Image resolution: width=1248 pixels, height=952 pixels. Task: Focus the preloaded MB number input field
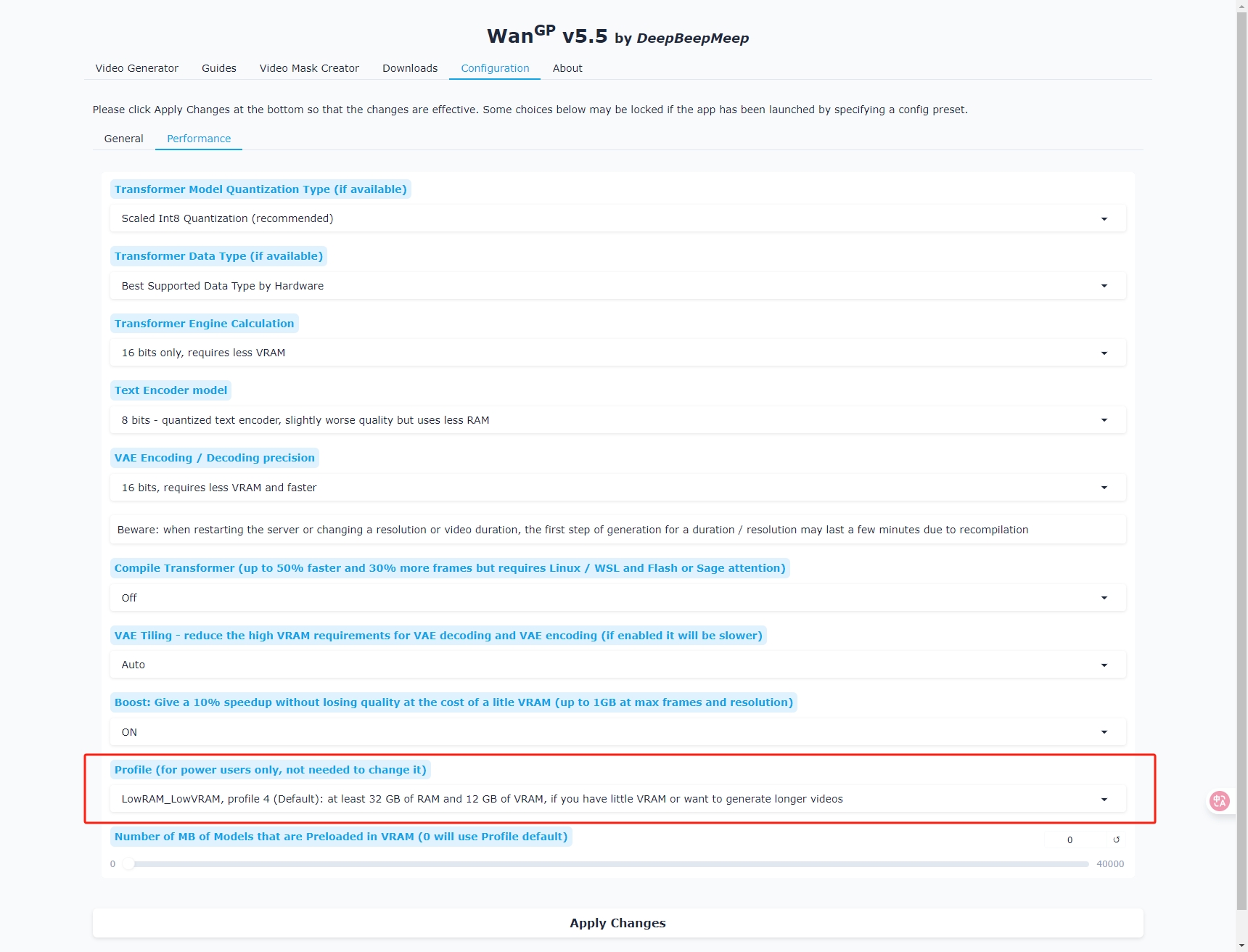1074,840
